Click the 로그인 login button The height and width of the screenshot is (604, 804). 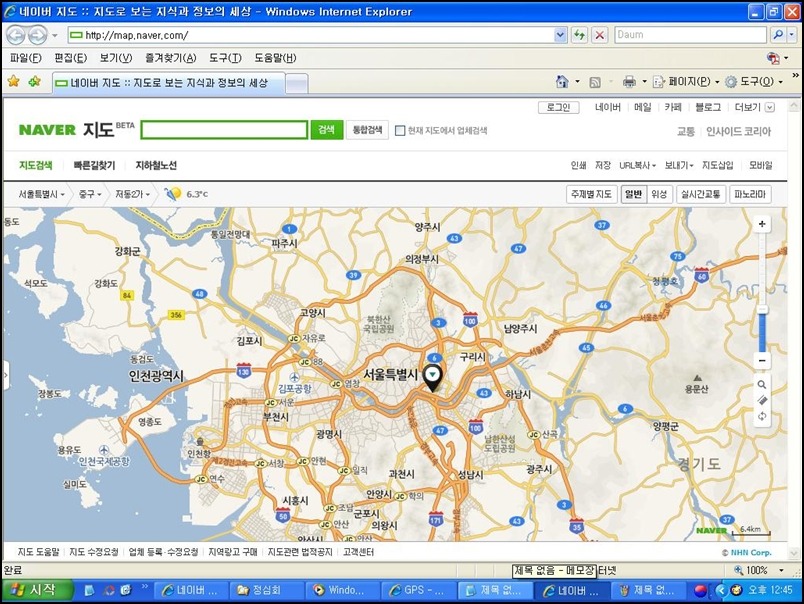pyautogui.click(x=559, y=107)
